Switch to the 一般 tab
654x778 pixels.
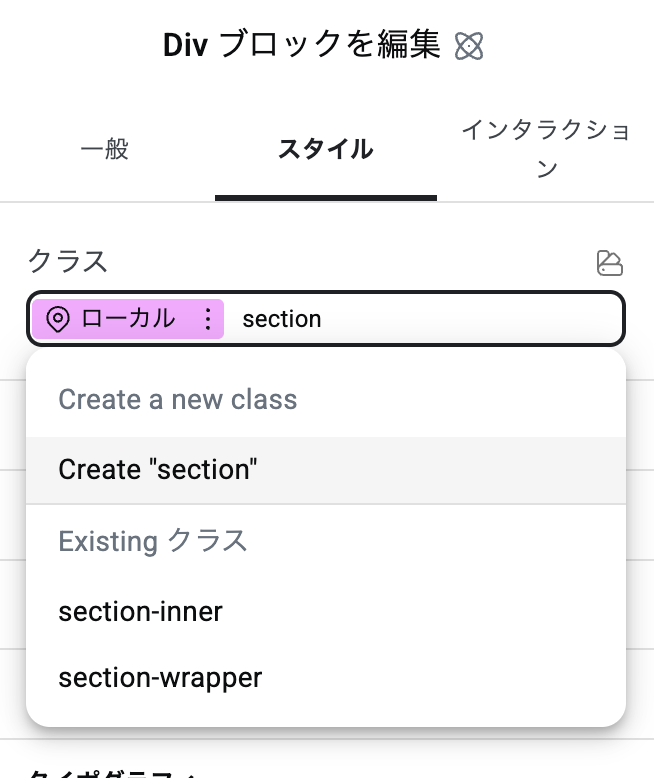click(105, 150)
